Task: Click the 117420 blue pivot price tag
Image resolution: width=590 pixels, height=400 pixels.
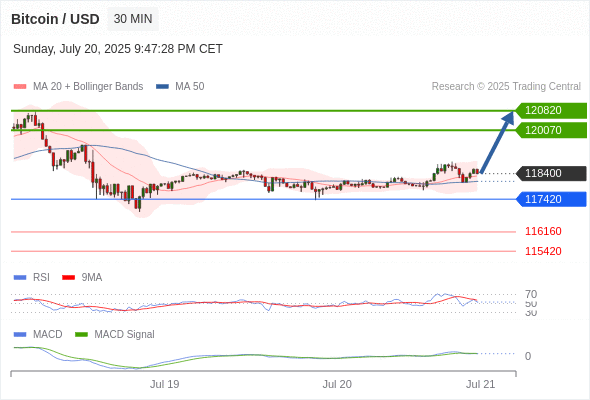Action: (551, 199)
